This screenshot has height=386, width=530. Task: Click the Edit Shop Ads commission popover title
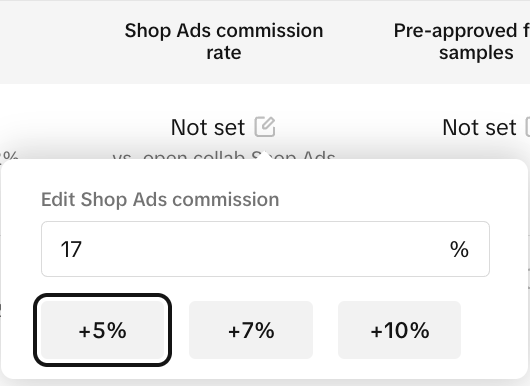(160, 199)
